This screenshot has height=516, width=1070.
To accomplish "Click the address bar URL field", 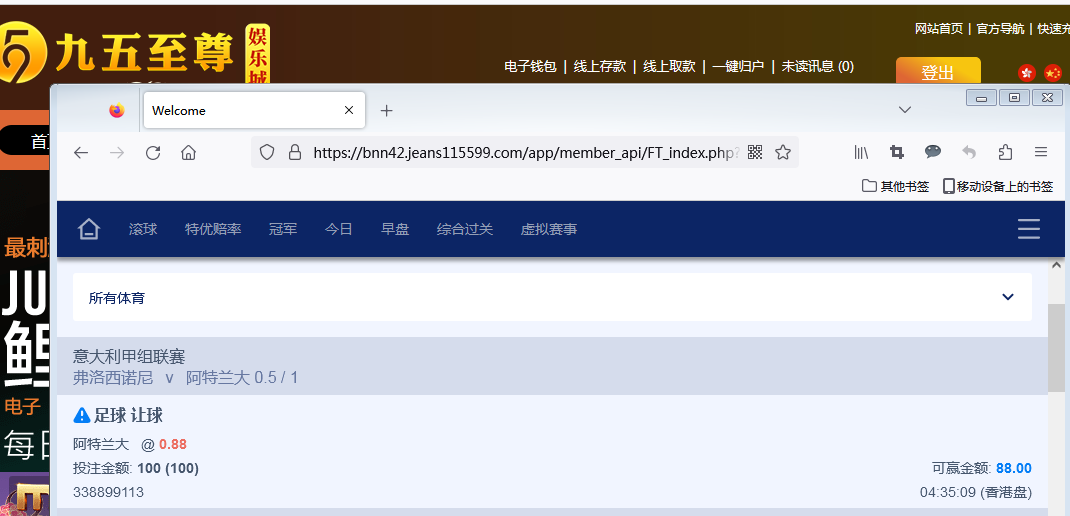I will (x=525, y=152).
